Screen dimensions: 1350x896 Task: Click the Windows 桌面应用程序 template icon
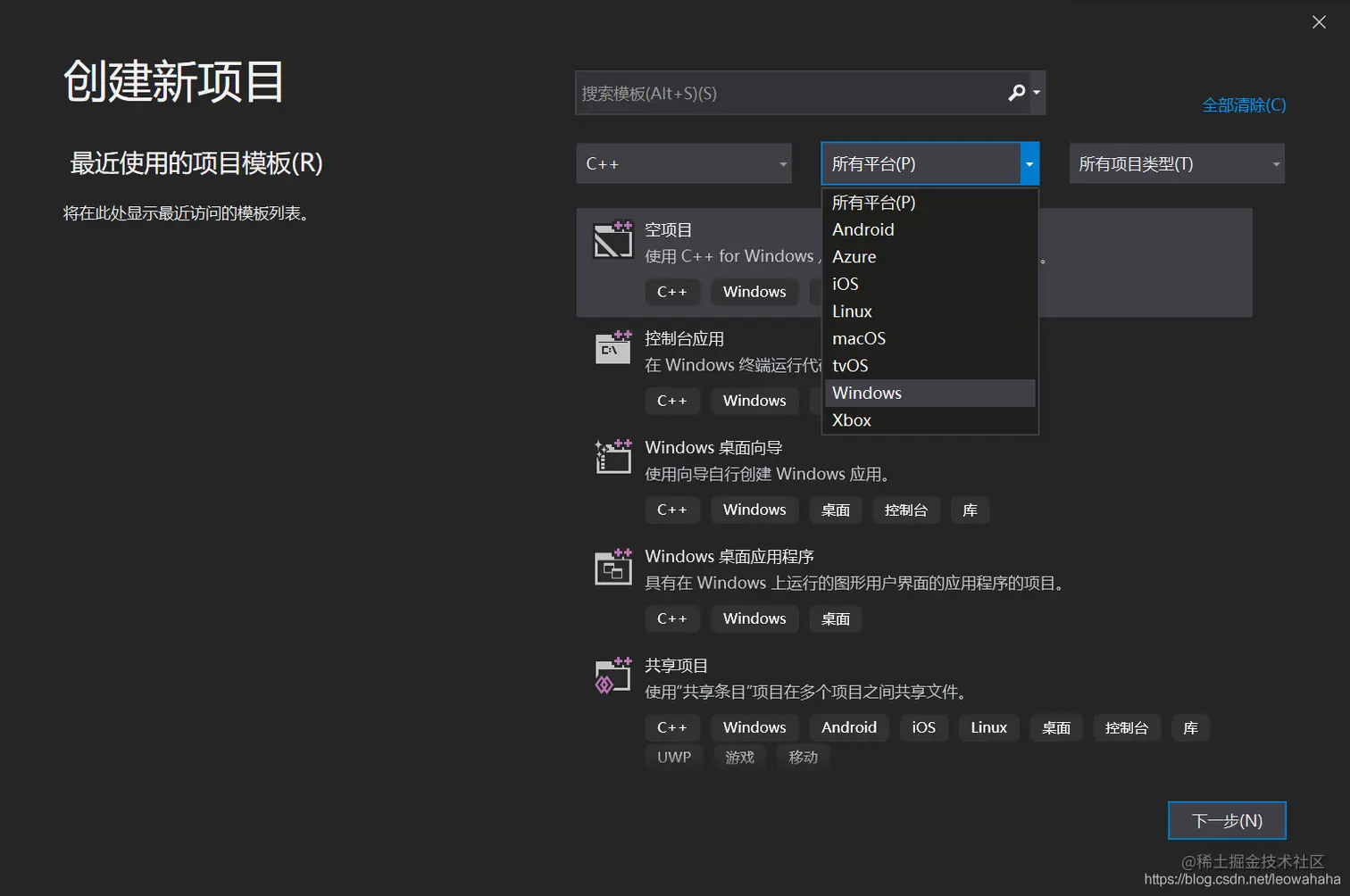[612, 567]
